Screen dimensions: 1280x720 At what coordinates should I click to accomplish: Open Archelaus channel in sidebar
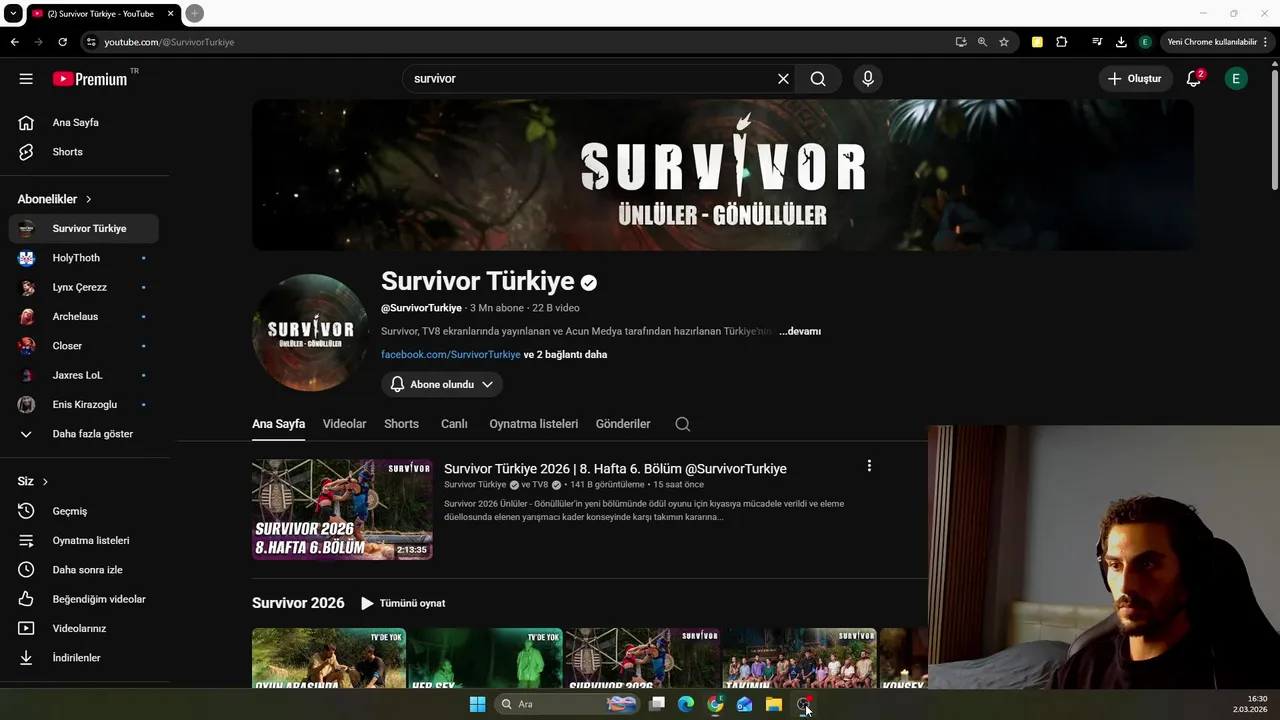point(84,317)
